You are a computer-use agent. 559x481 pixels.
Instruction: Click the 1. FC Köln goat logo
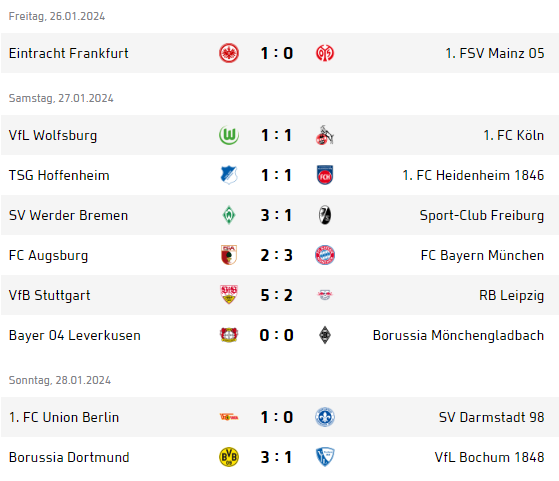pyautogui.click(x=325, y=135)
